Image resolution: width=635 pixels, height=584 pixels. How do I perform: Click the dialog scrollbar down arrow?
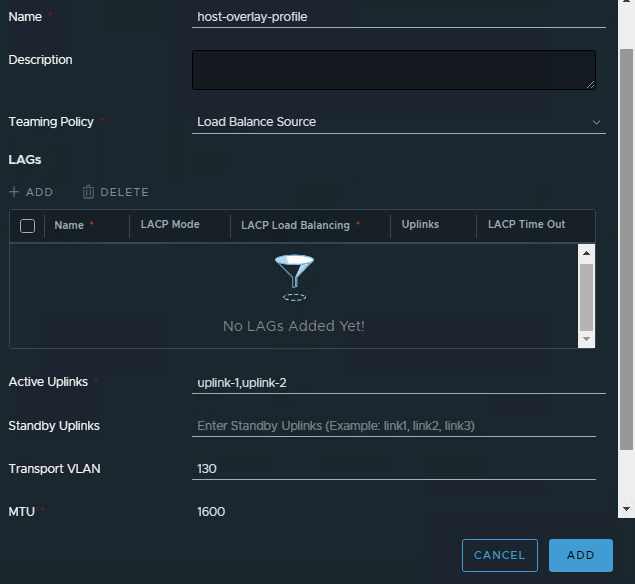tap(627, 509)
